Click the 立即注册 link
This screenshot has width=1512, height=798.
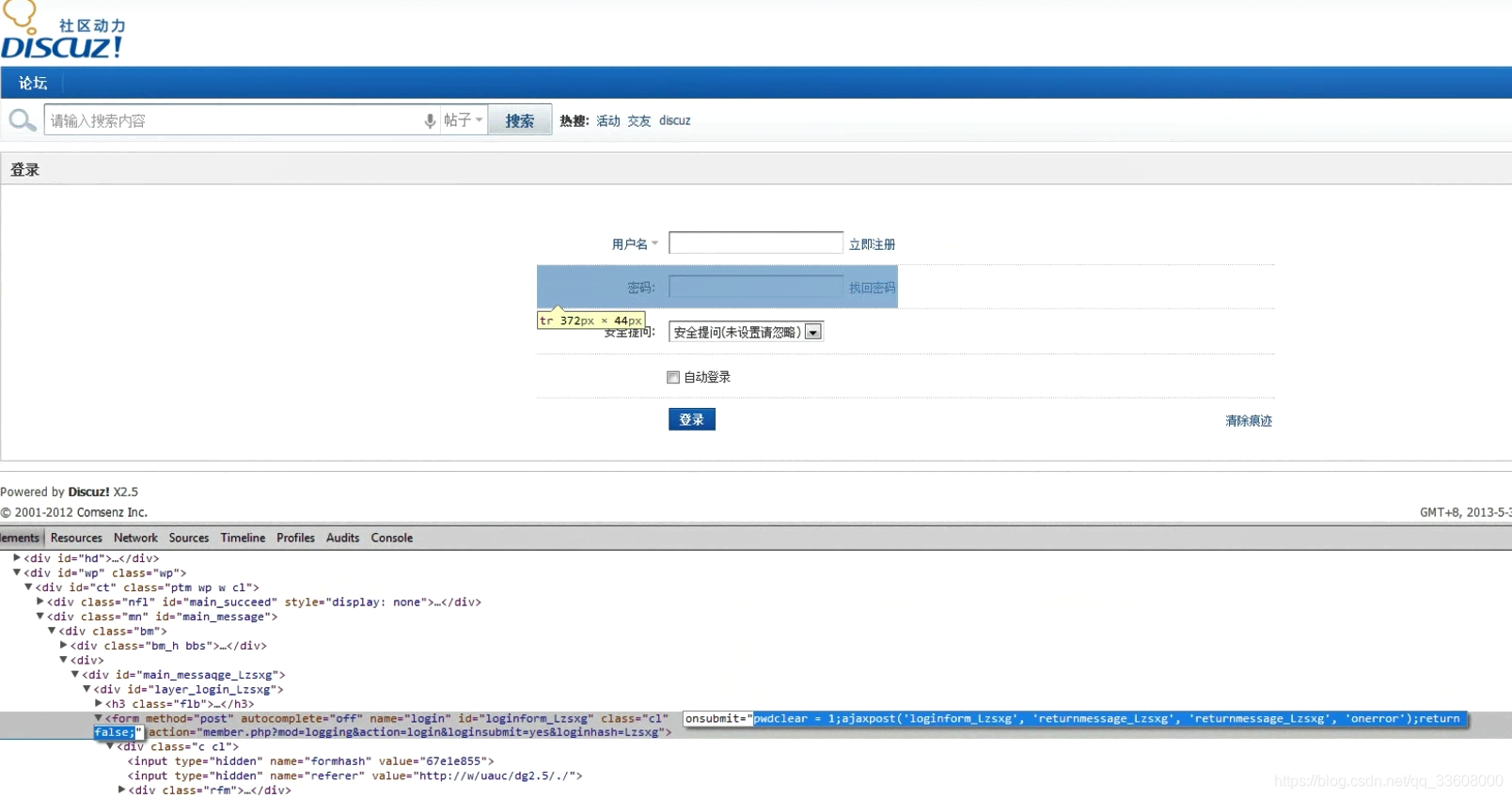click(872, 243)
